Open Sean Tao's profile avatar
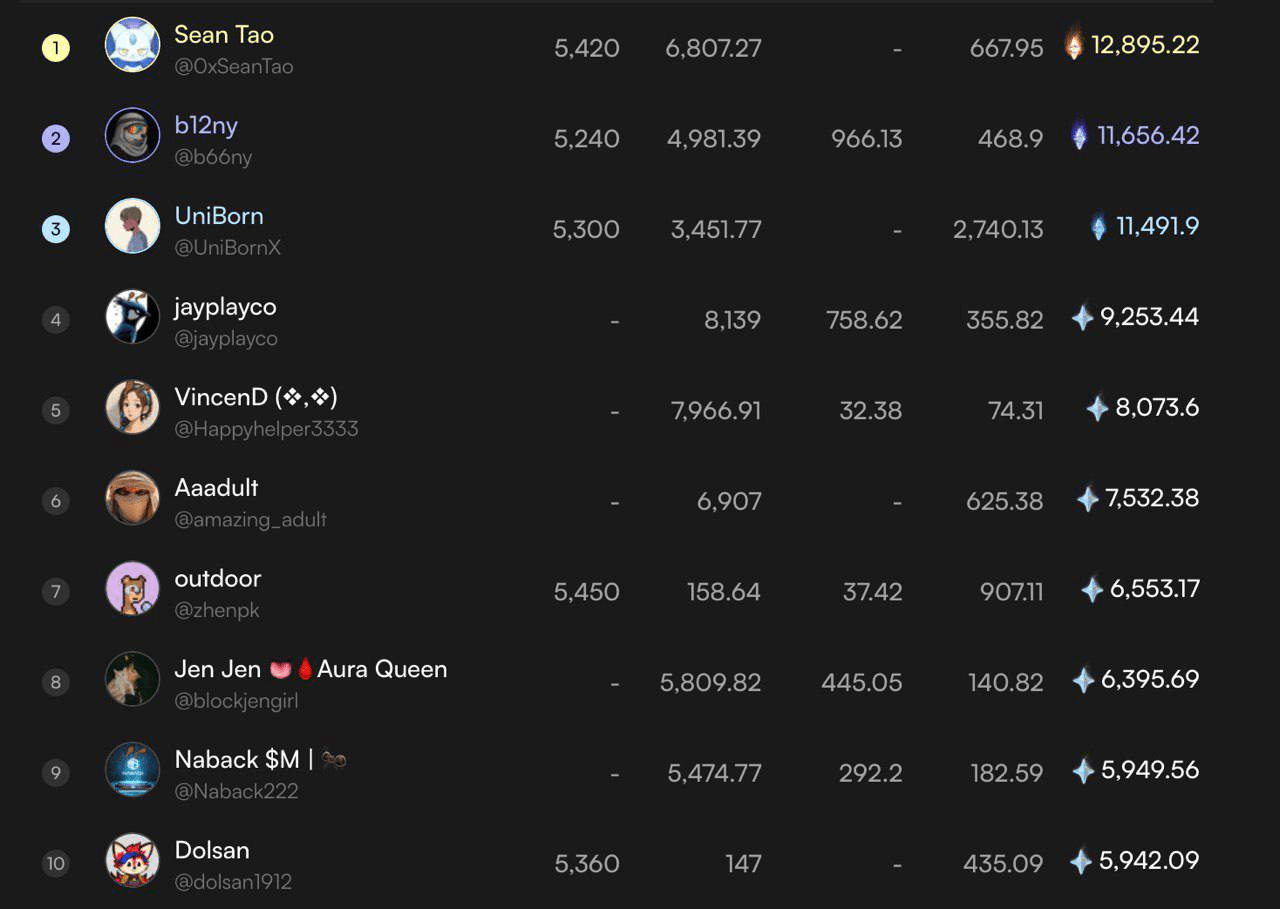The image size is (1280, 909). [x=132, y=45]
